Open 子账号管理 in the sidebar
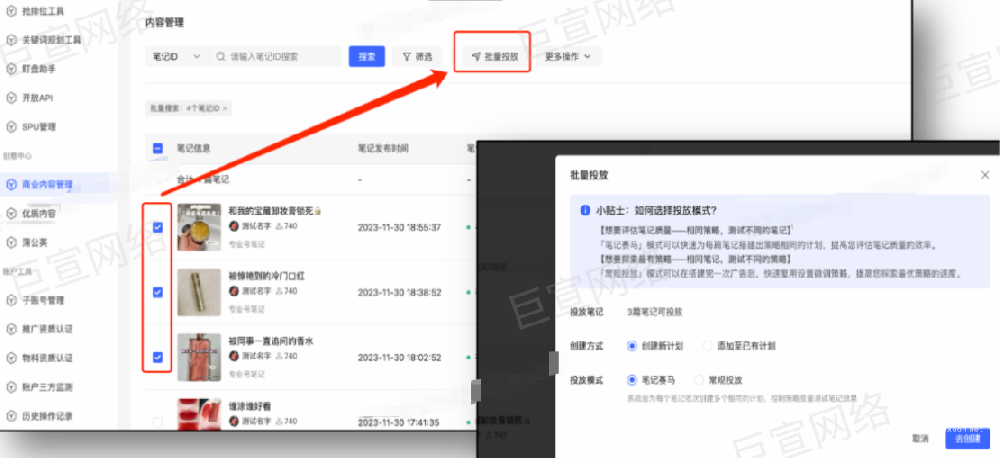This screenshot has width=1000, height=458. (42, 300)
